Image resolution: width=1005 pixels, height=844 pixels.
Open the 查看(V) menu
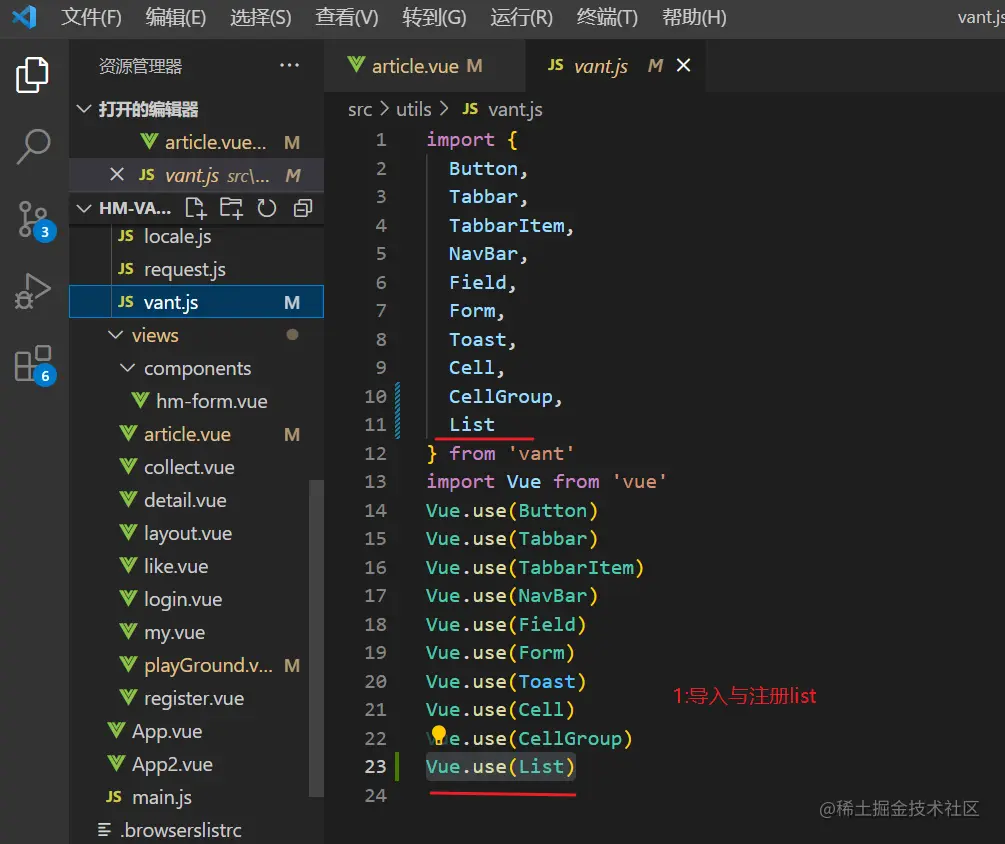347,17
